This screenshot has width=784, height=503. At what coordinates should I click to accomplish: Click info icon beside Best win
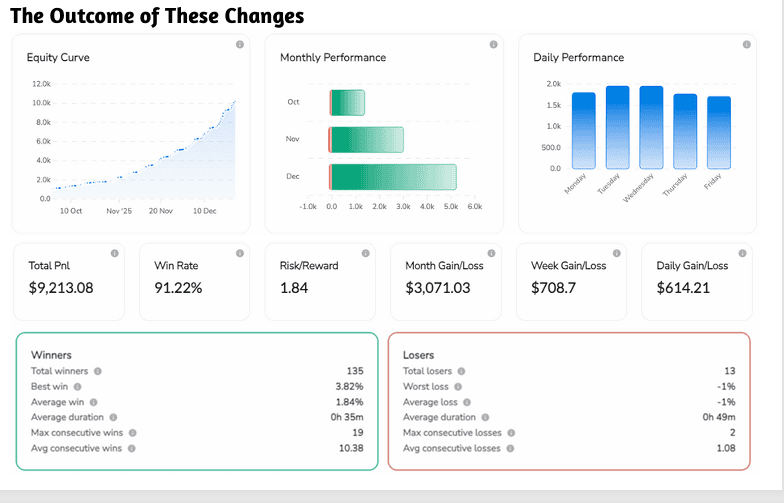(78, 386)
